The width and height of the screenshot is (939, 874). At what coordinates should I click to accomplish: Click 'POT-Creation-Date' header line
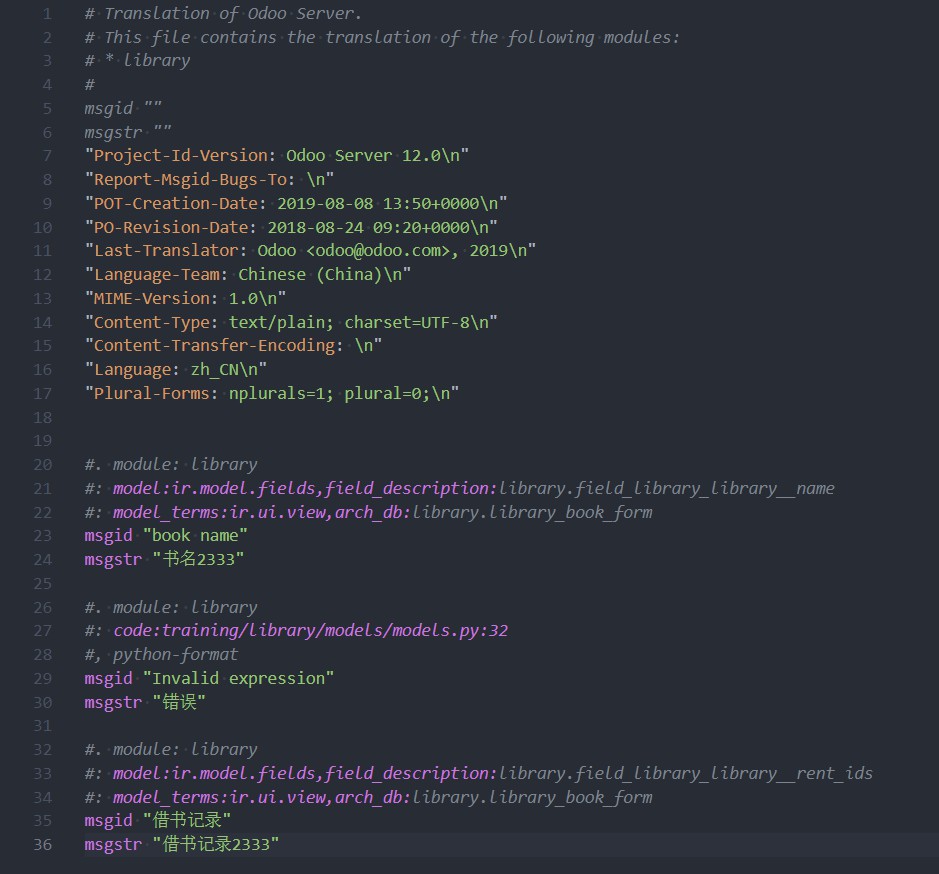click(296, 203)
